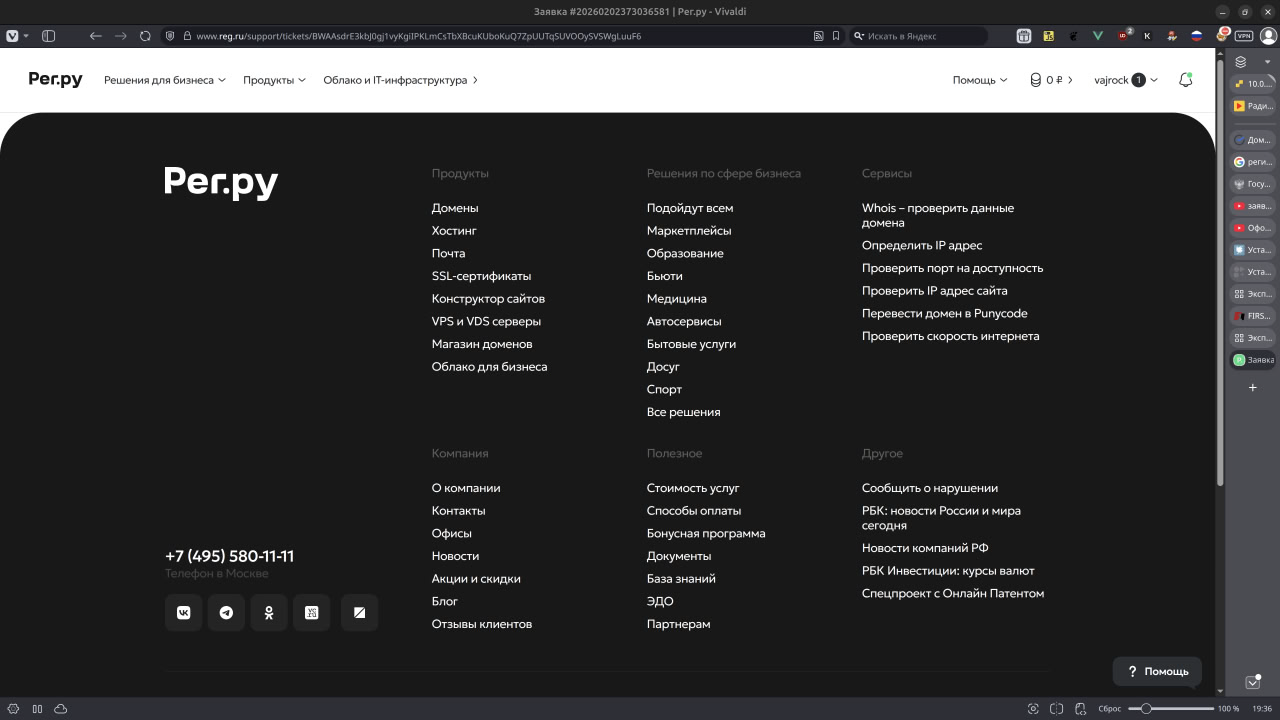Screen dimensions: 1280x720
Task: Open the notifications bell icon
Action: coord(1185,79)
